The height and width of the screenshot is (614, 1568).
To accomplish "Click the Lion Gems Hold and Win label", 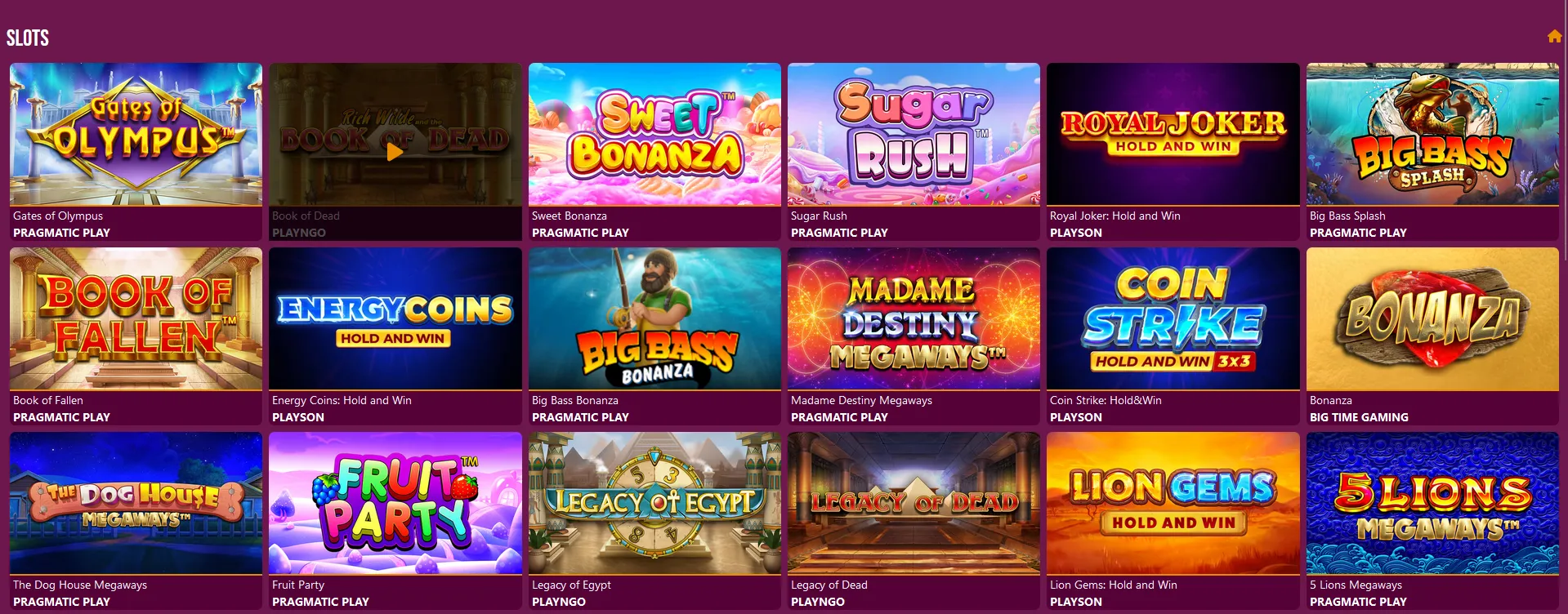I will [x=1114, y=585].
